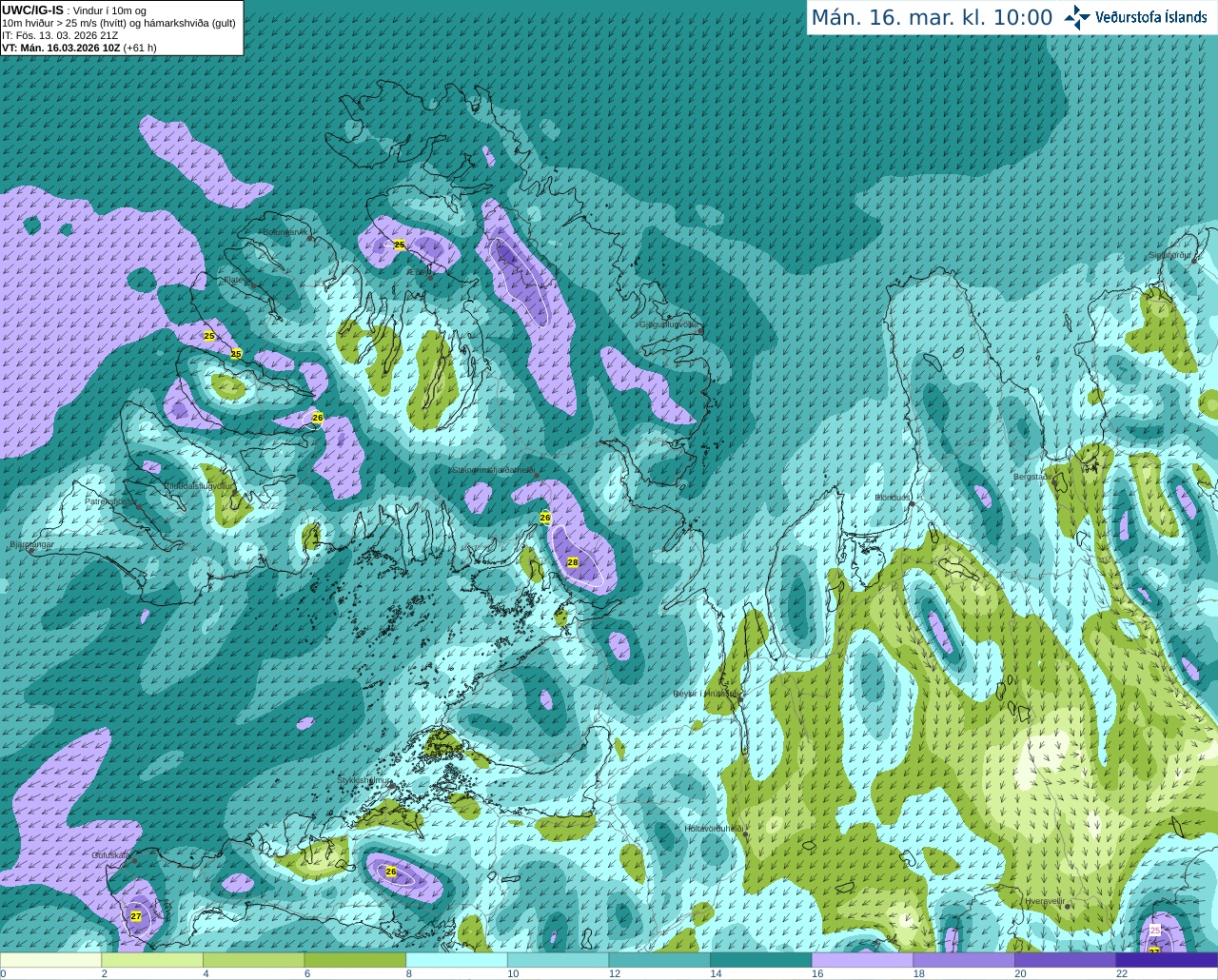The width and height of the screenshot is (1218, 980).
Task: Click the Reykir í Hrútafirði station label
Action: (x=706, y=694)
